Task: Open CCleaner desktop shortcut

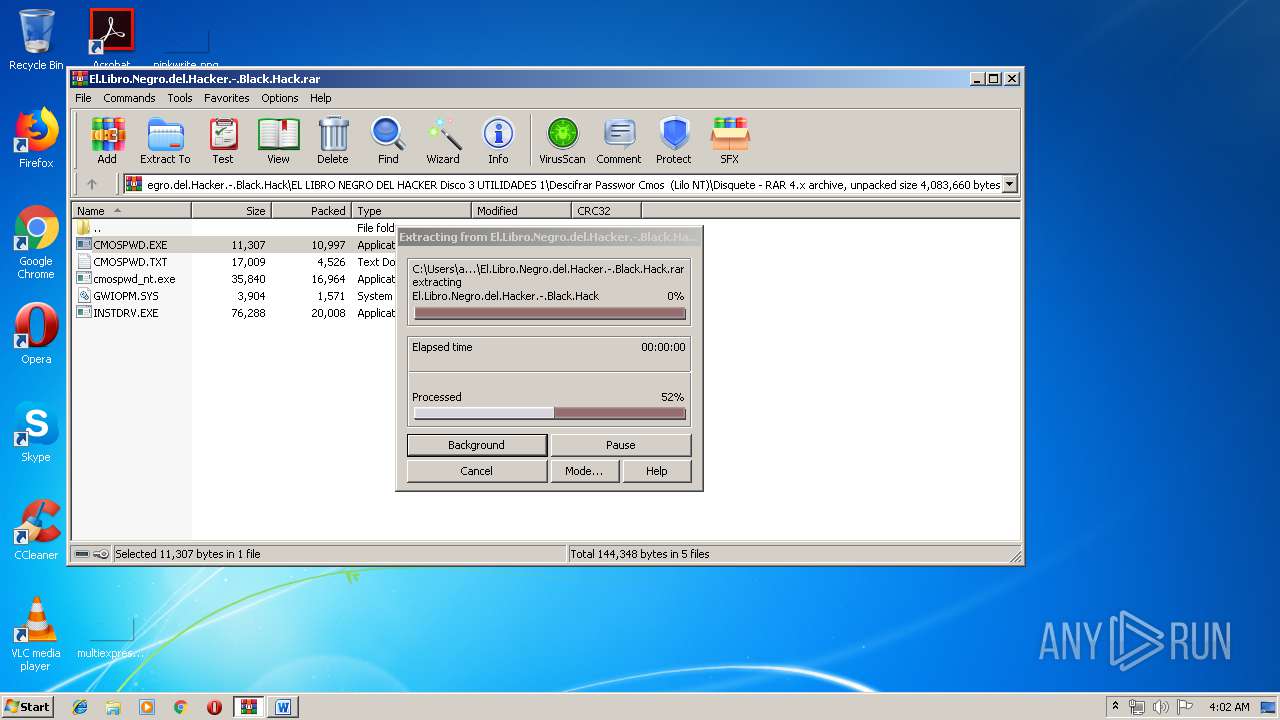Action: tap(36, 530)
